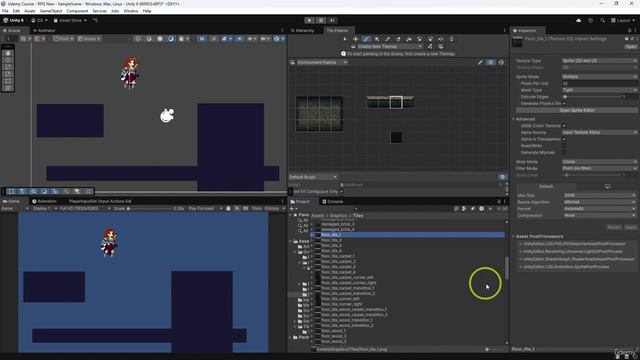The image size is (640, 360).
Task: Select the Box Fill tool in Tile Palette
Action: [377, 39]
